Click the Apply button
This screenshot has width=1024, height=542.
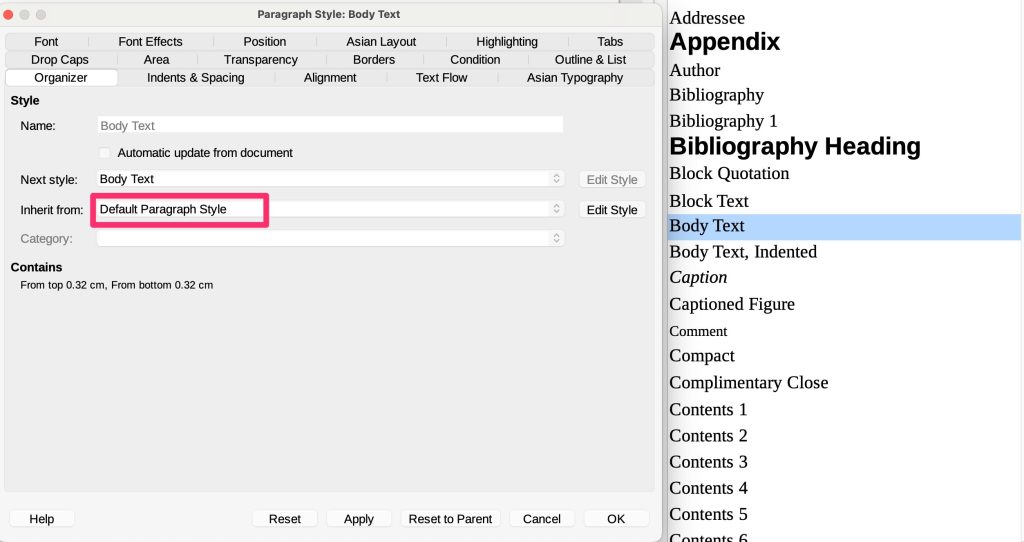[x=358, y=519]
